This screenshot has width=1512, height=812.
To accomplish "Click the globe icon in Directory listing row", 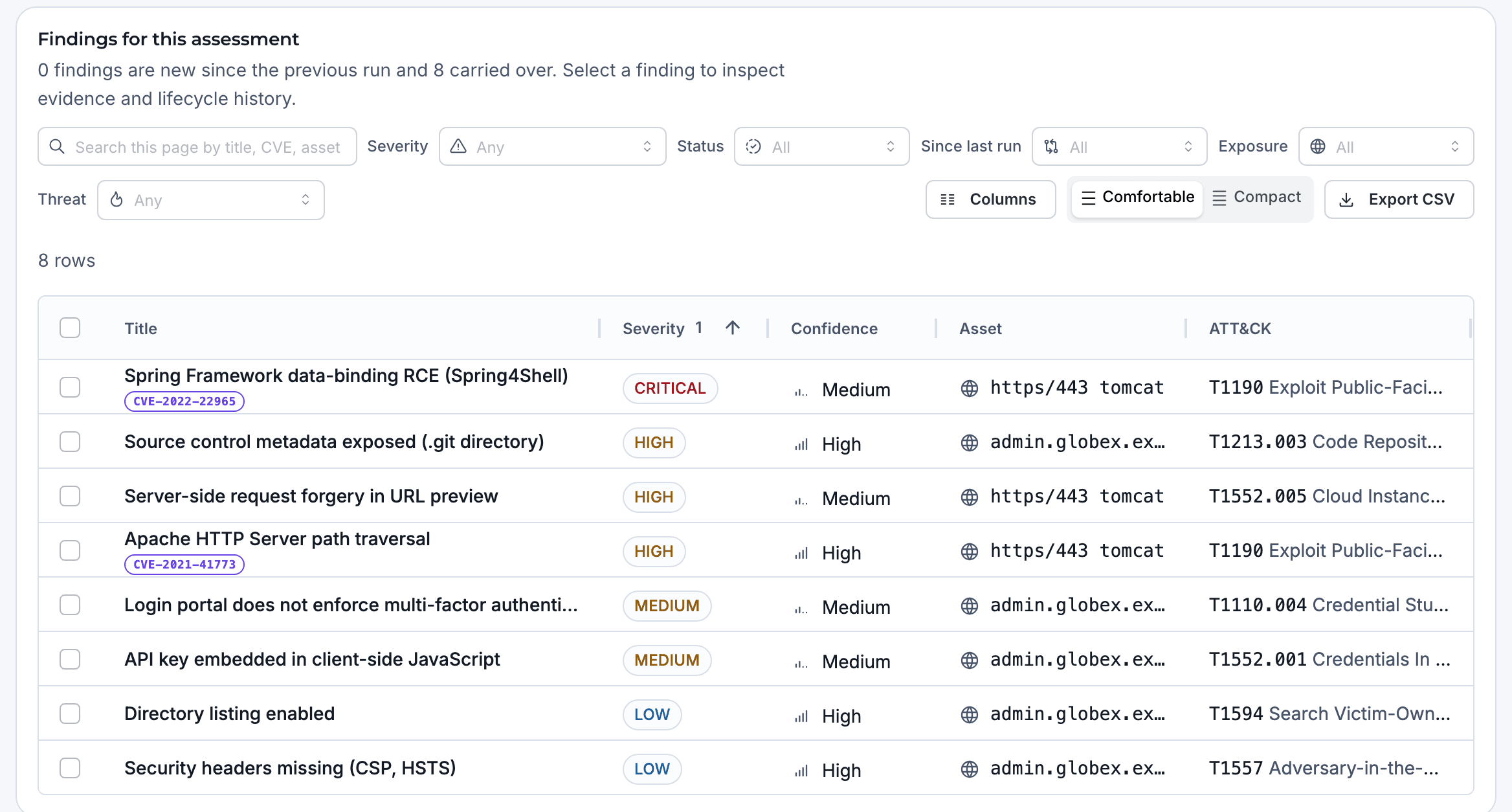I will pos(969,715).
